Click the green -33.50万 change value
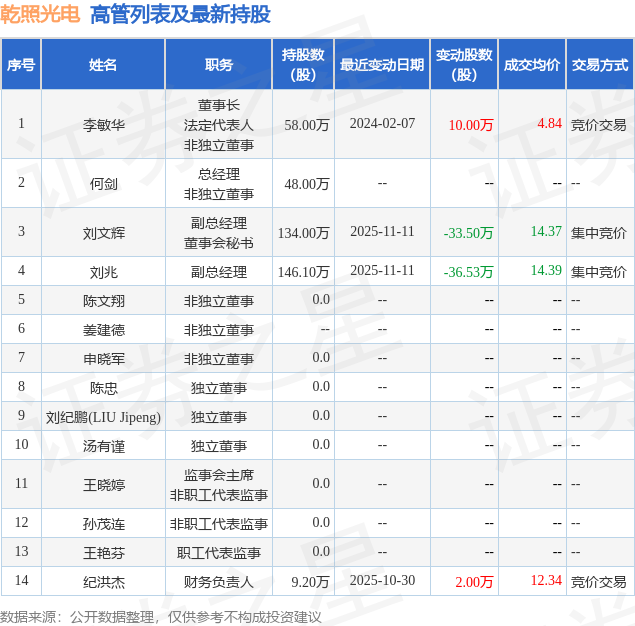 [469, 233]
